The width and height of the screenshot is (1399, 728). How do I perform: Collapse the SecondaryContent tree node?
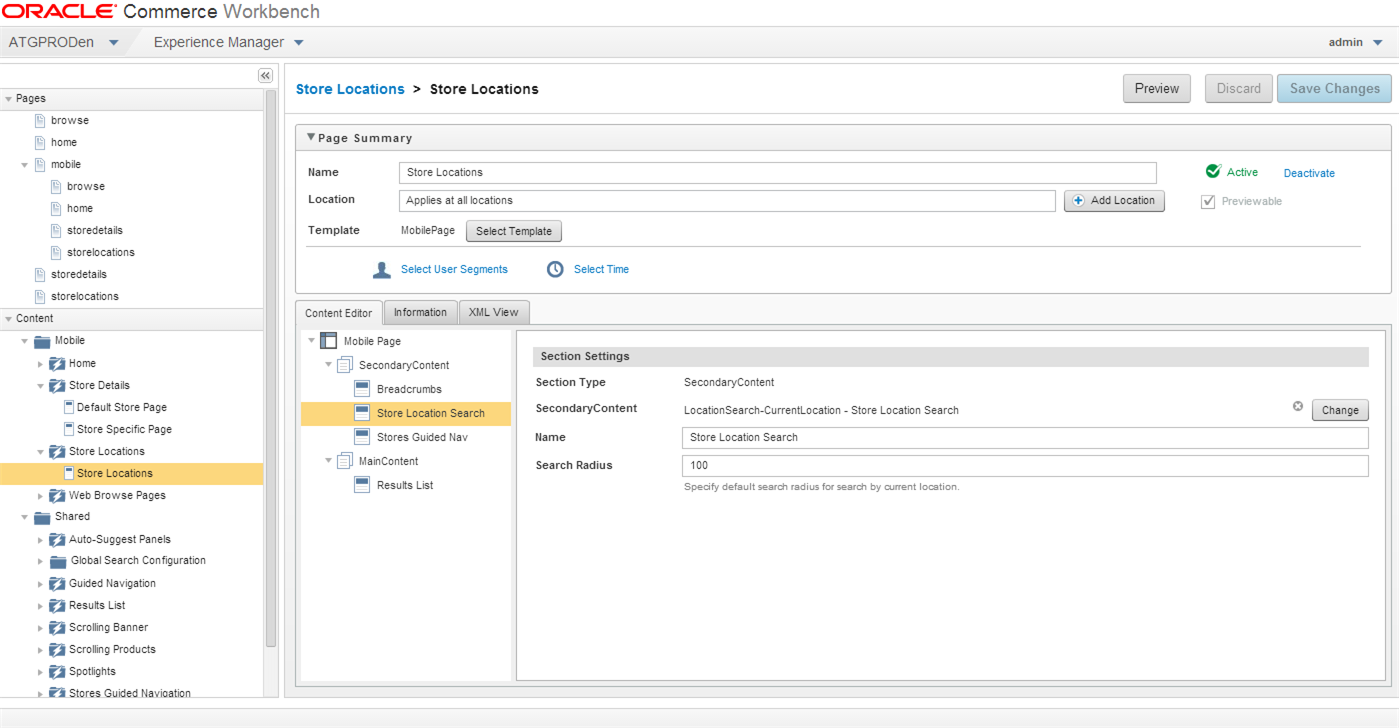[x=329, y=365]
